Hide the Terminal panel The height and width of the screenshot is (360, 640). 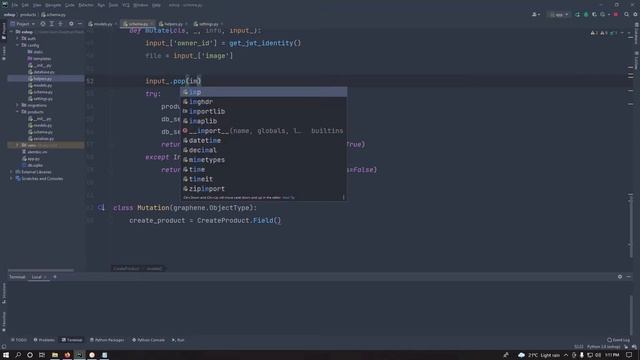click(x=629, y=277)
